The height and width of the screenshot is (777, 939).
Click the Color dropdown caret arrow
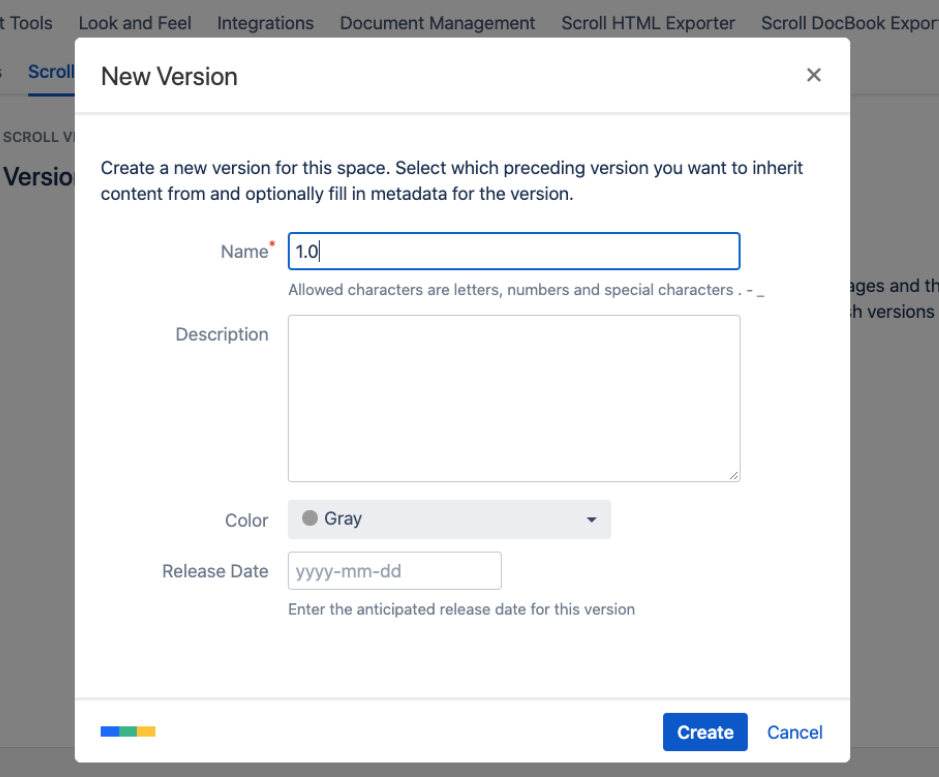pyautogui.click(x=591, y=520)
